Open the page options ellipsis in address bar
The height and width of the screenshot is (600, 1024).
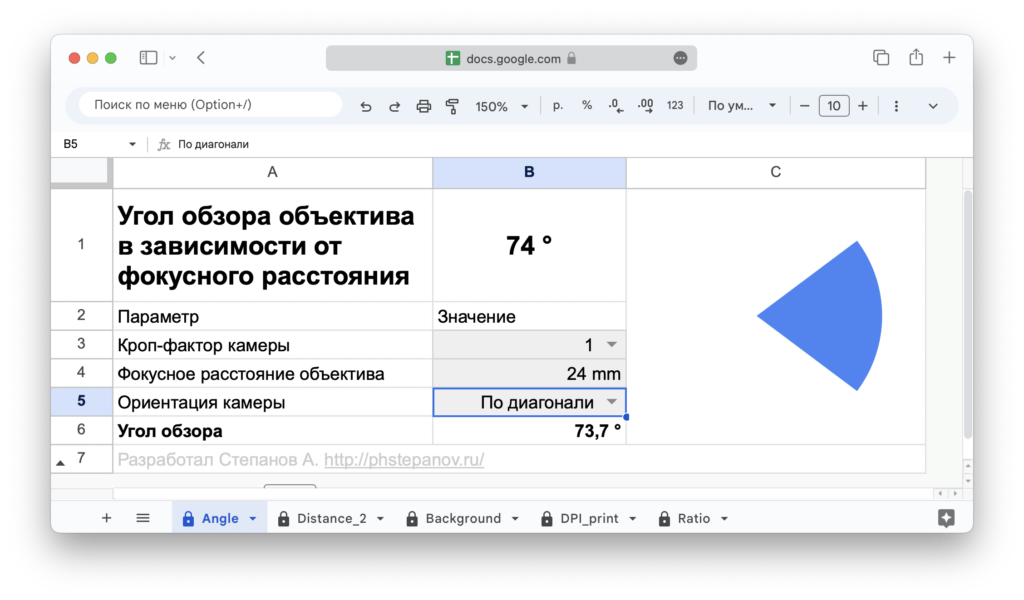pyautogui.click(x=680, y=58)
